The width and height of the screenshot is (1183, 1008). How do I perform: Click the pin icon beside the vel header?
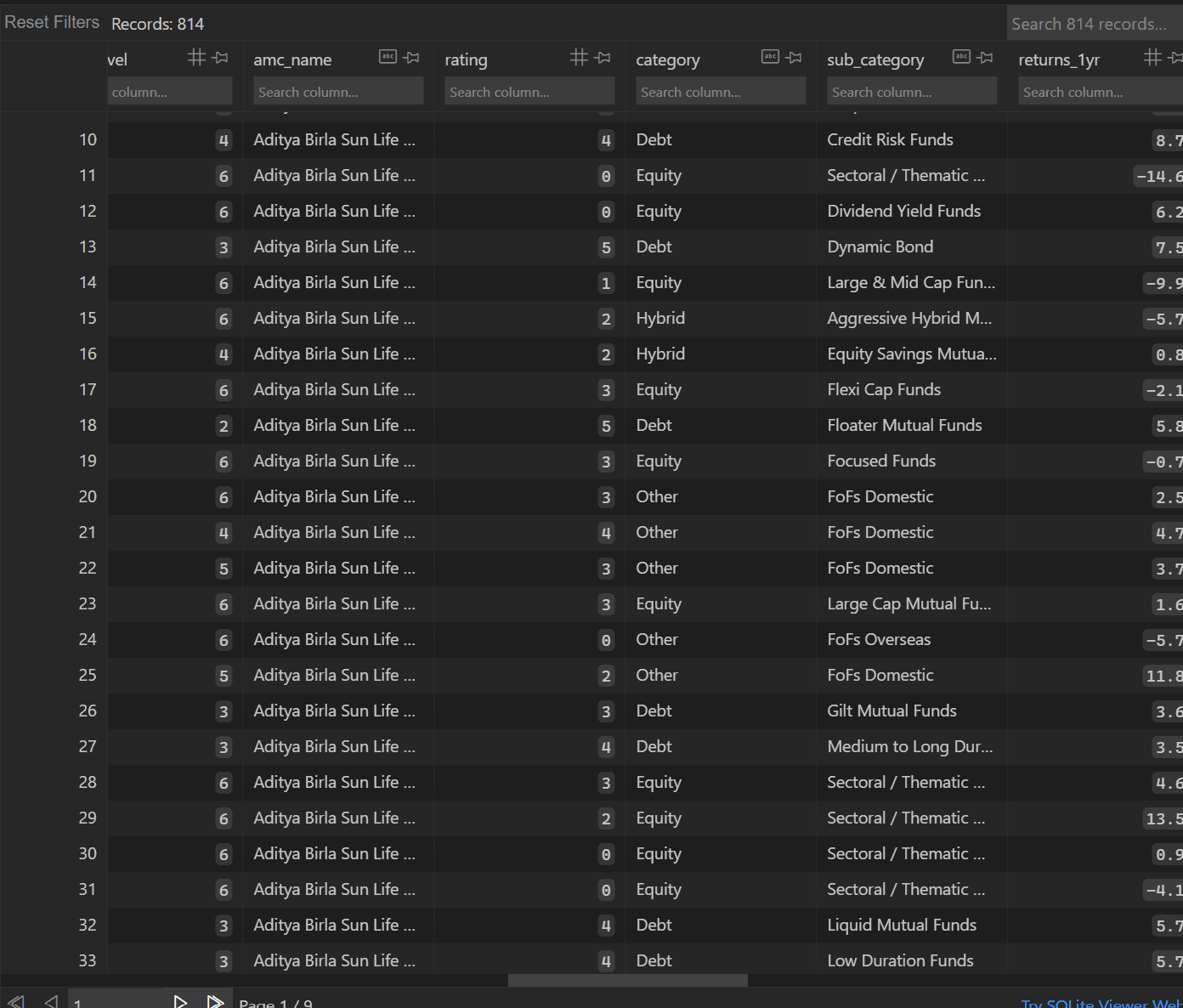pos(221,58)
